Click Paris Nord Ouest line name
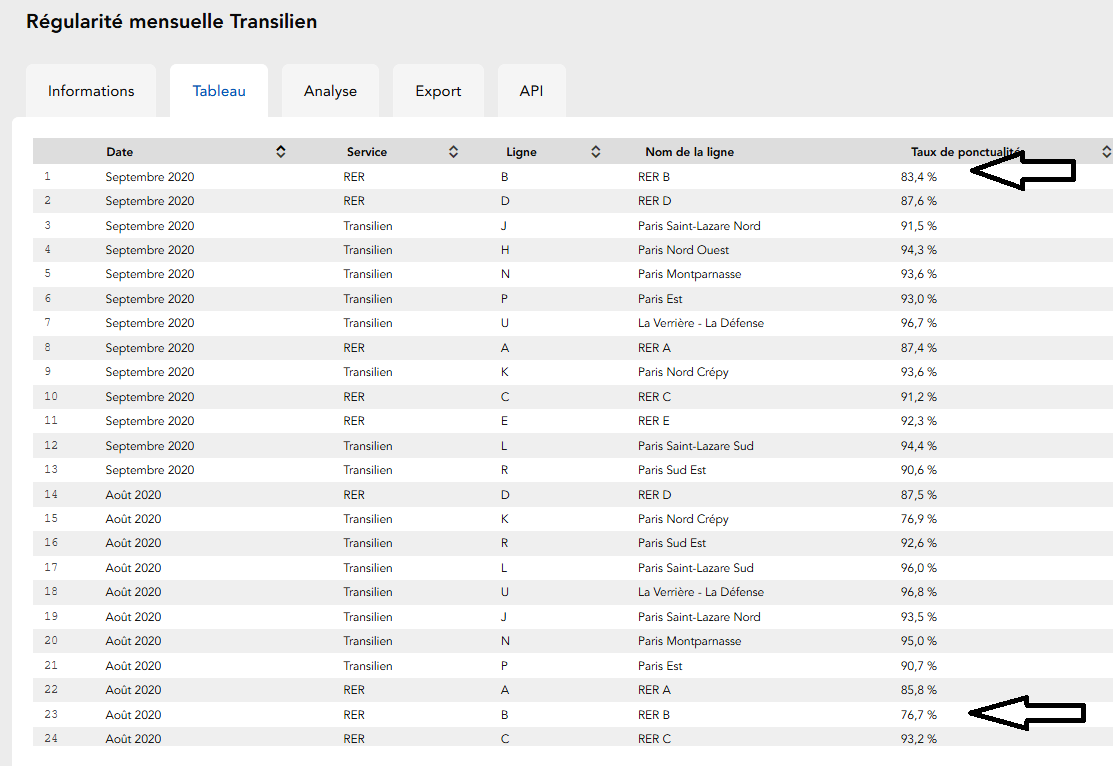The image size is (1113, 766). pos(683,250)
